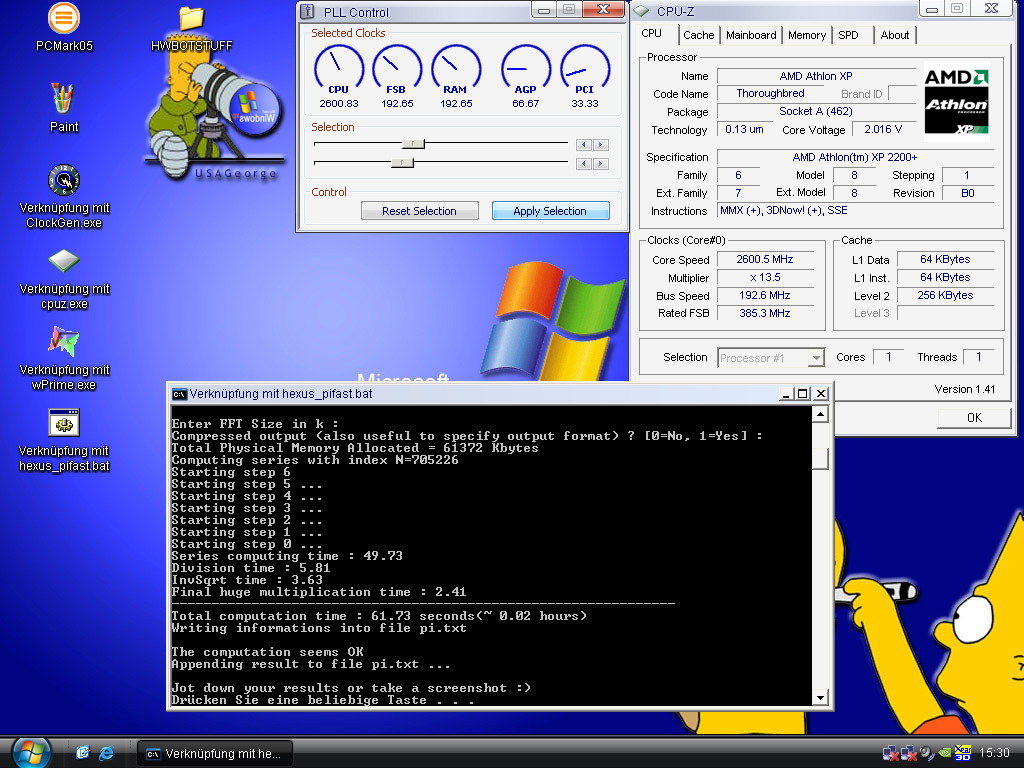Open the HWBOTSTUFF folder icon
The height and width of the screenshot is (768, 1024).
(191, 19)
